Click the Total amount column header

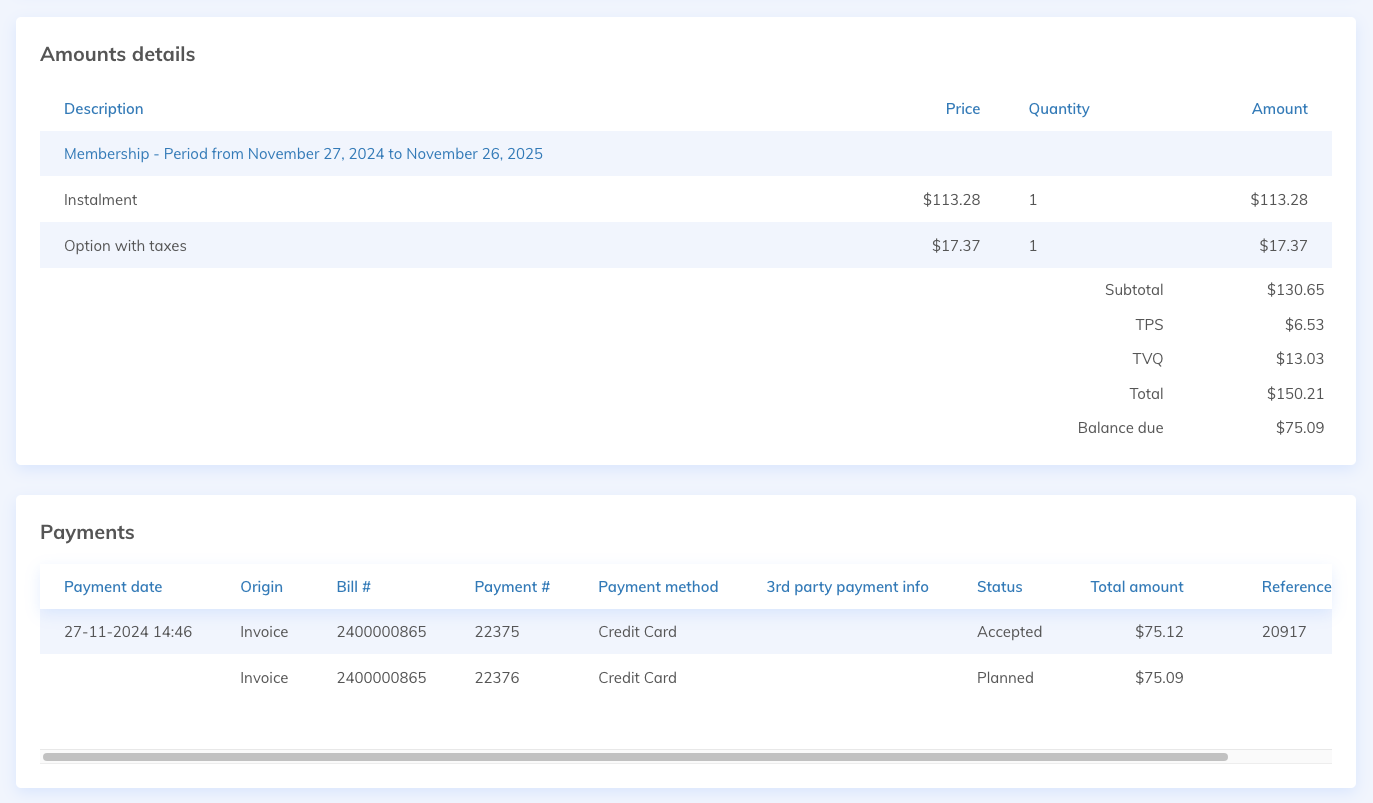(x=1136, y=587)
